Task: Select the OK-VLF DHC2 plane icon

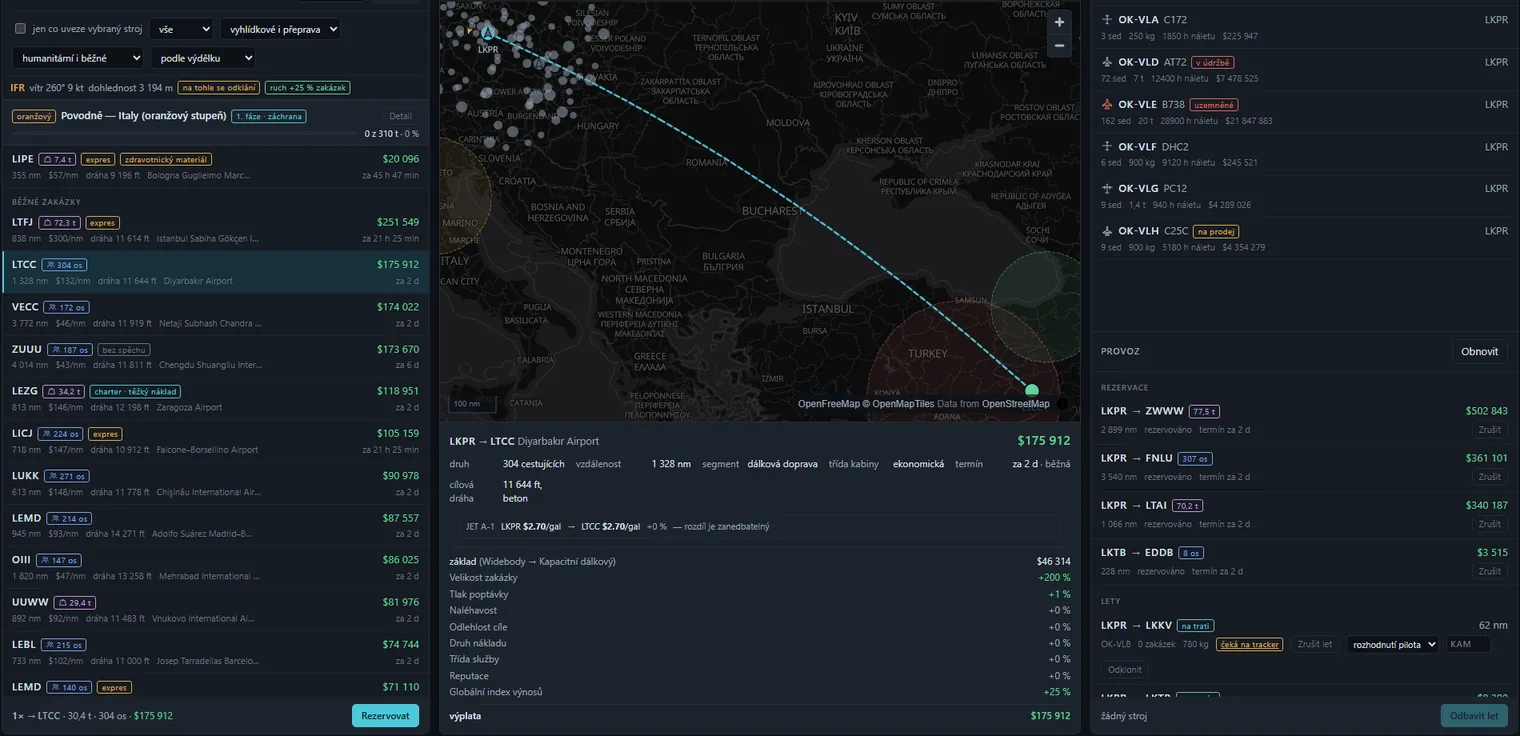Action: [1107, 147]
